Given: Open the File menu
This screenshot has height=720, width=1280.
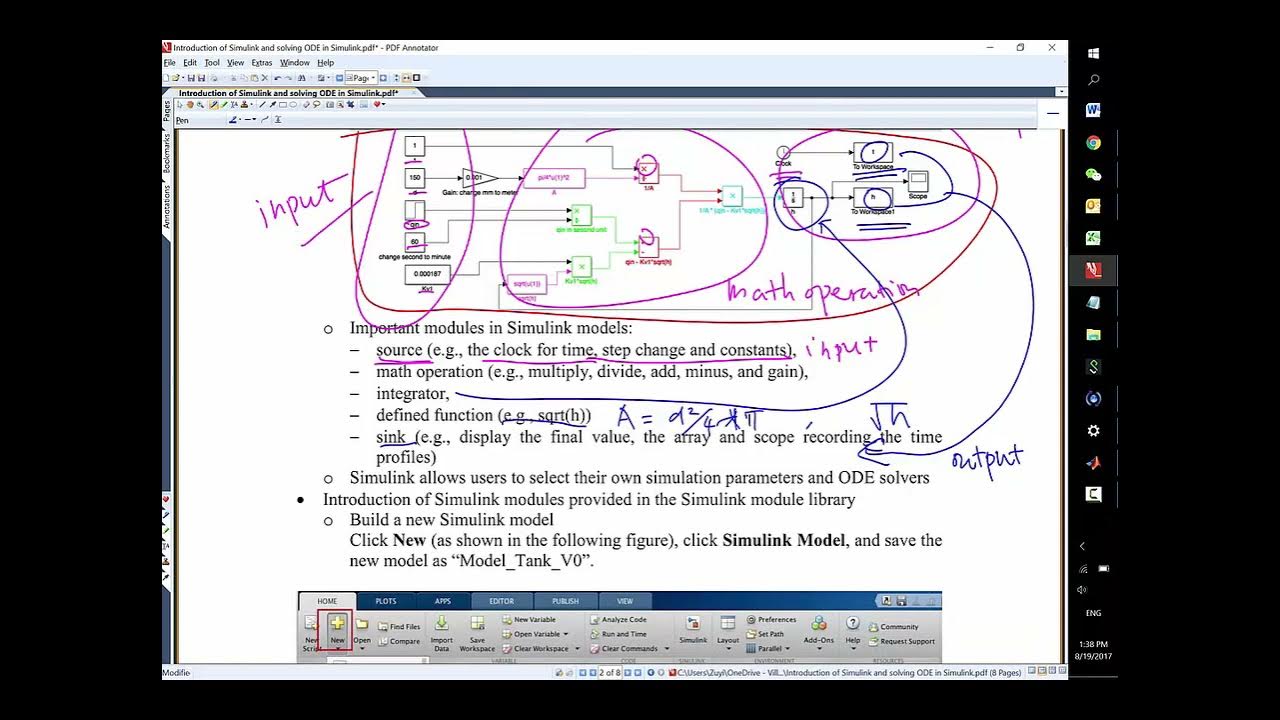Looking at the screenshot, I should tap(169, 63).
